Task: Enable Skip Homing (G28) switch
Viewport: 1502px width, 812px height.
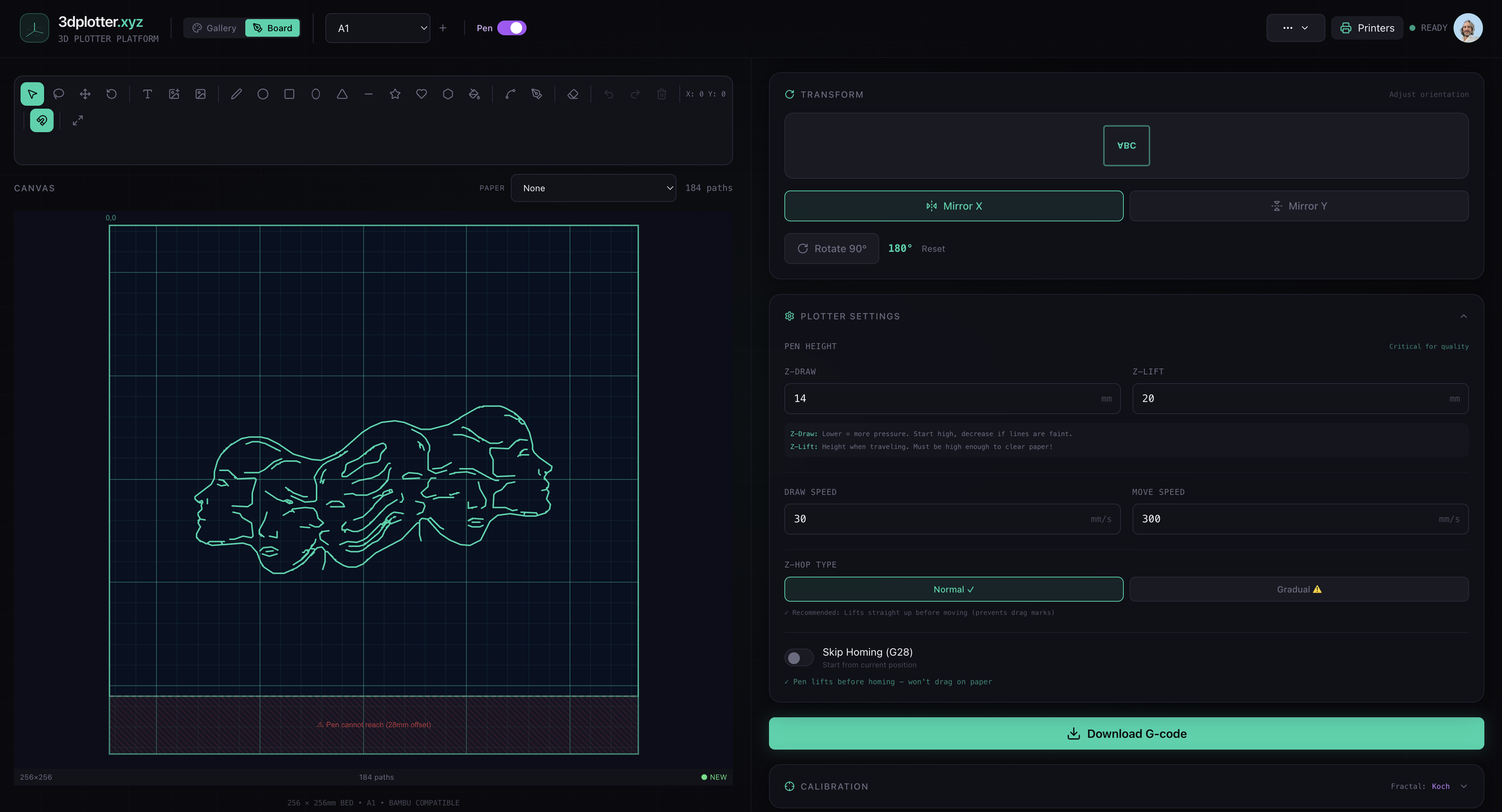Action: (799, 657)
